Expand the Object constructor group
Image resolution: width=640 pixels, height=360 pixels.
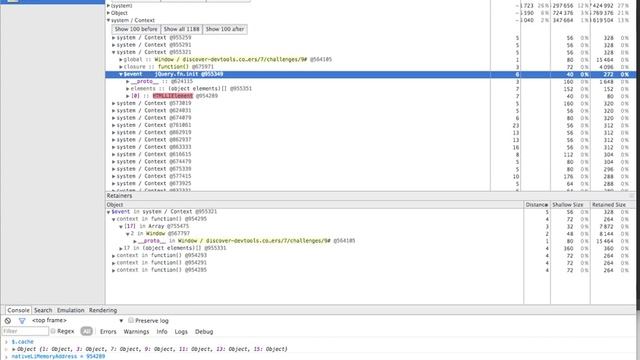coord(109,13)
